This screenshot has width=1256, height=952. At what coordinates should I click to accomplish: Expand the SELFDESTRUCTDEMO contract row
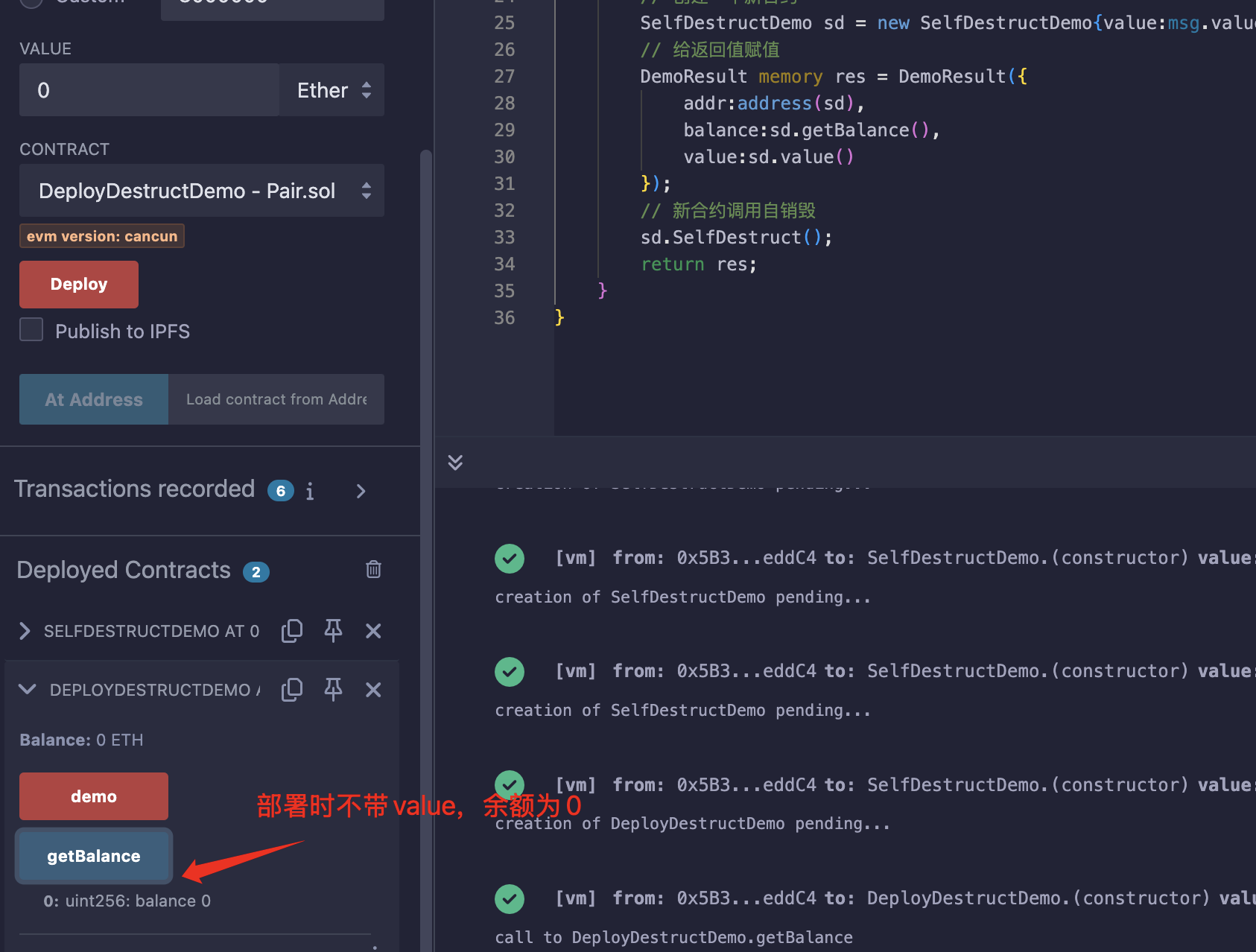[25, 631]
